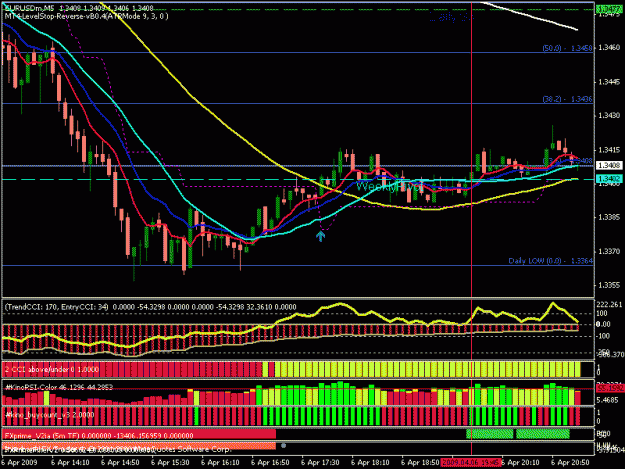Click the 1.3415 price axis value
The height and width of the screenshot is (469, 625).
tap(609, 150)
